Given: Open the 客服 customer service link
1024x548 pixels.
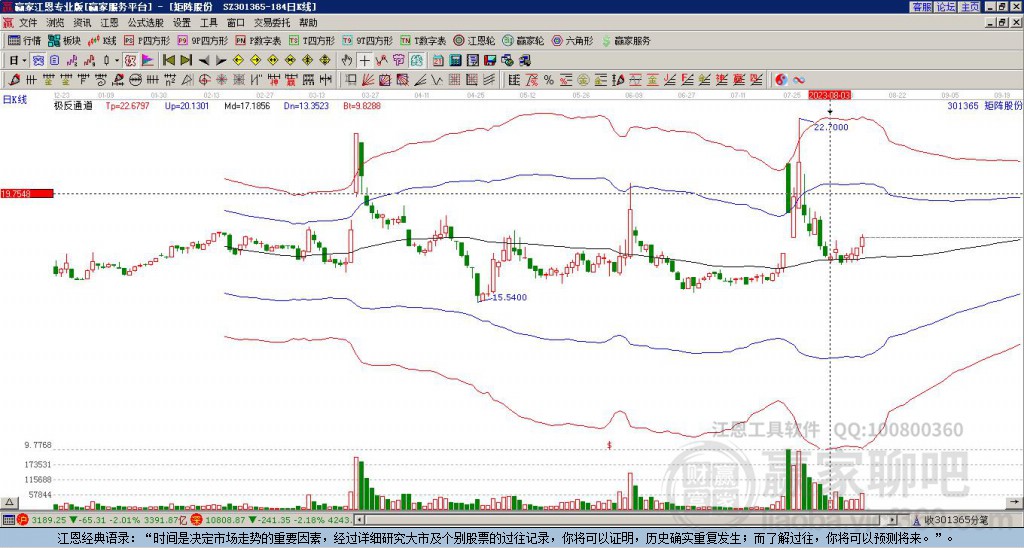Looking at the screenshot, I should point(921,7).
